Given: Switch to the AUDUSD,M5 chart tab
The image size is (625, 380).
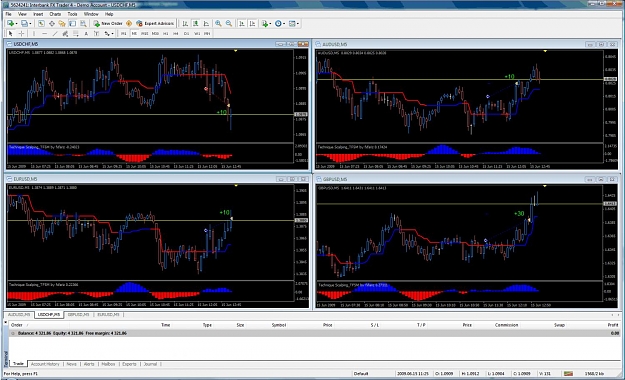Looking at the screenshot, I should point(19,315).
